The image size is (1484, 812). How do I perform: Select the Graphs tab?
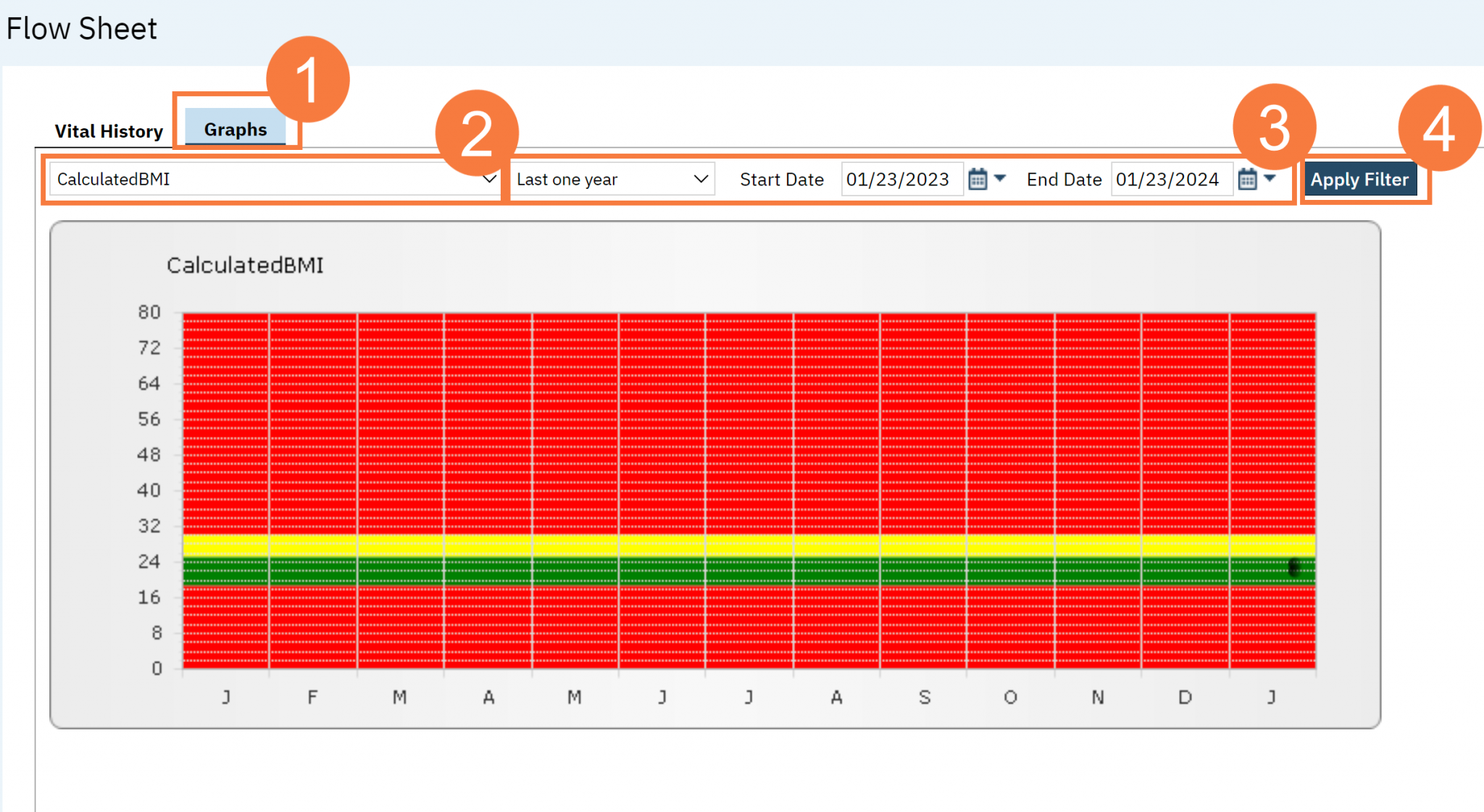tap(235, 129)
